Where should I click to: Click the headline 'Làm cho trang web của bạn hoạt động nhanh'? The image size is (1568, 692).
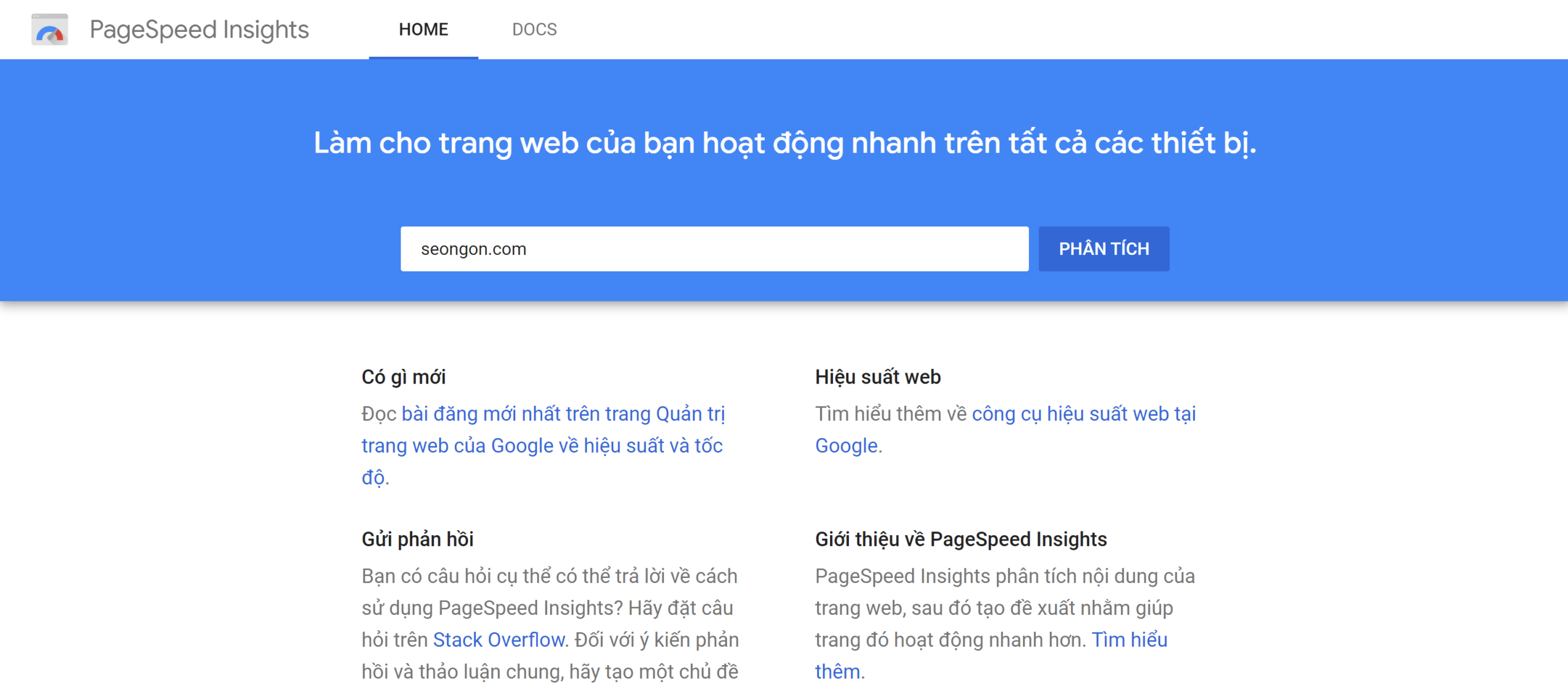point(625,143)
